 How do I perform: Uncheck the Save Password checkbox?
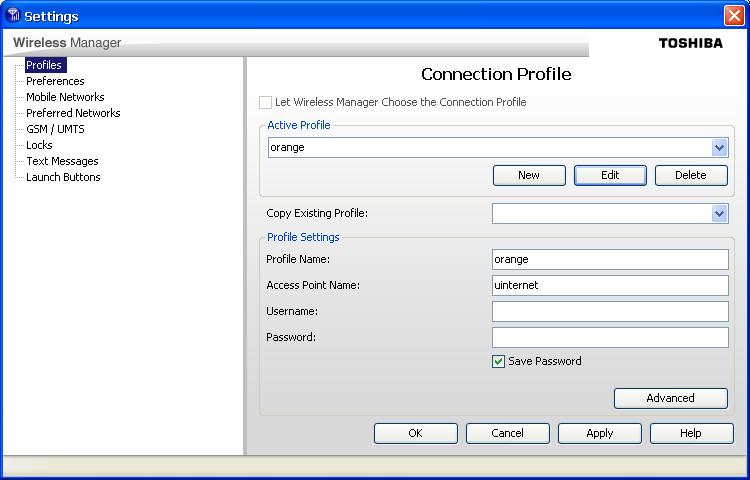(498, 361)
